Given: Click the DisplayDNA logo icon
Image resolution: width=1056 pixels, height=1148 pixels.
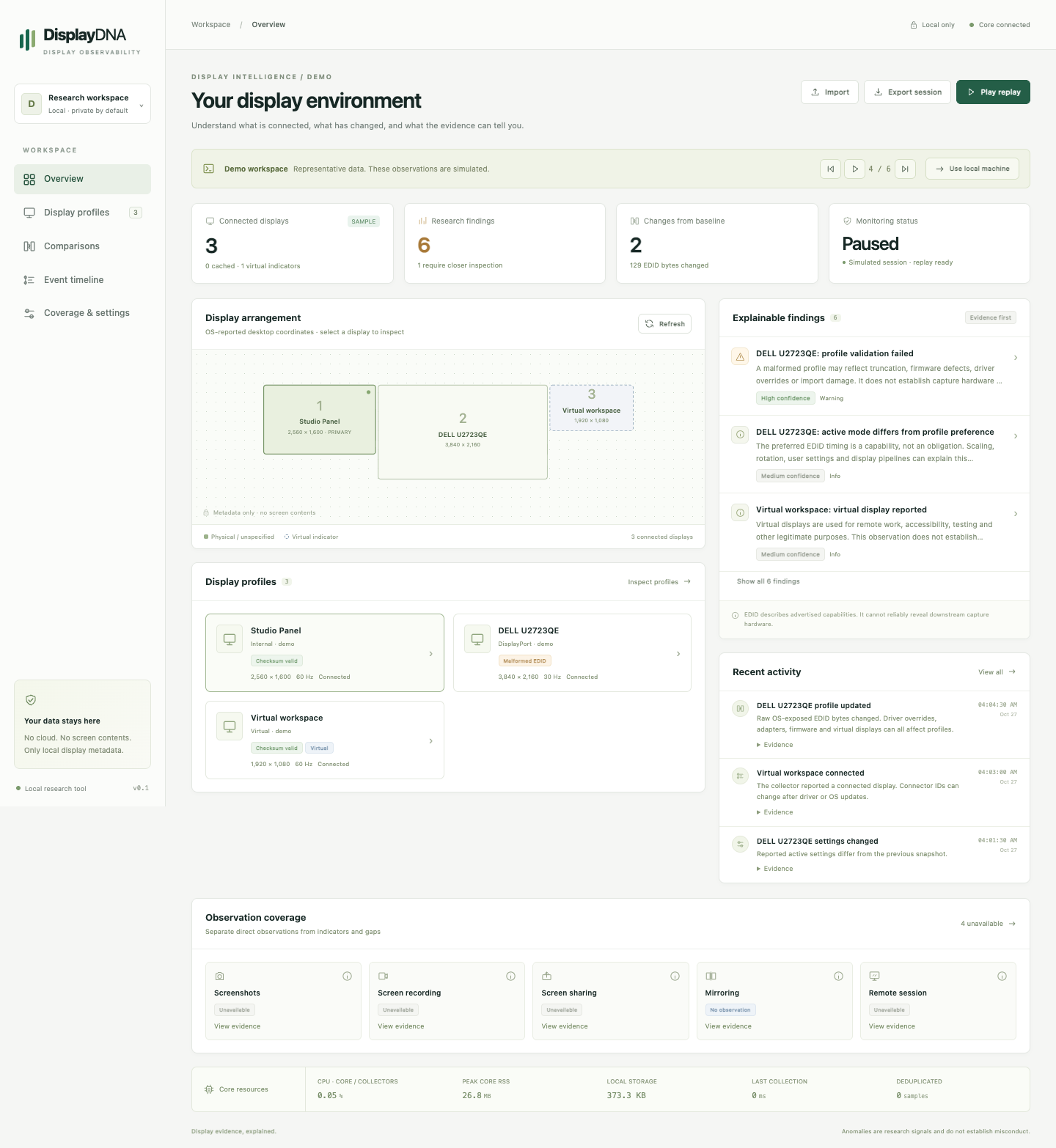Looking at the screenshot, I should click(x=27, y=40).
